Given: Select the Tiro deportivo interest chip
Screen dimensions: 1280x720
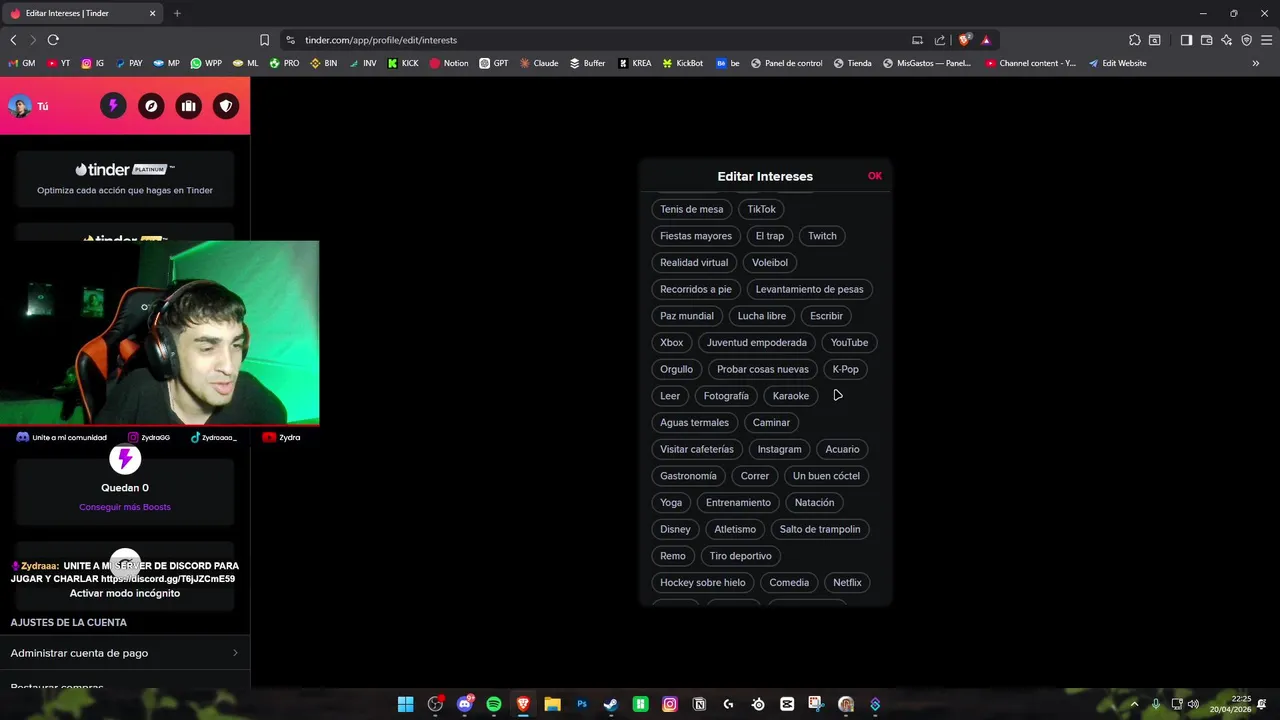Looking at the screenshot, I should 741,556.
